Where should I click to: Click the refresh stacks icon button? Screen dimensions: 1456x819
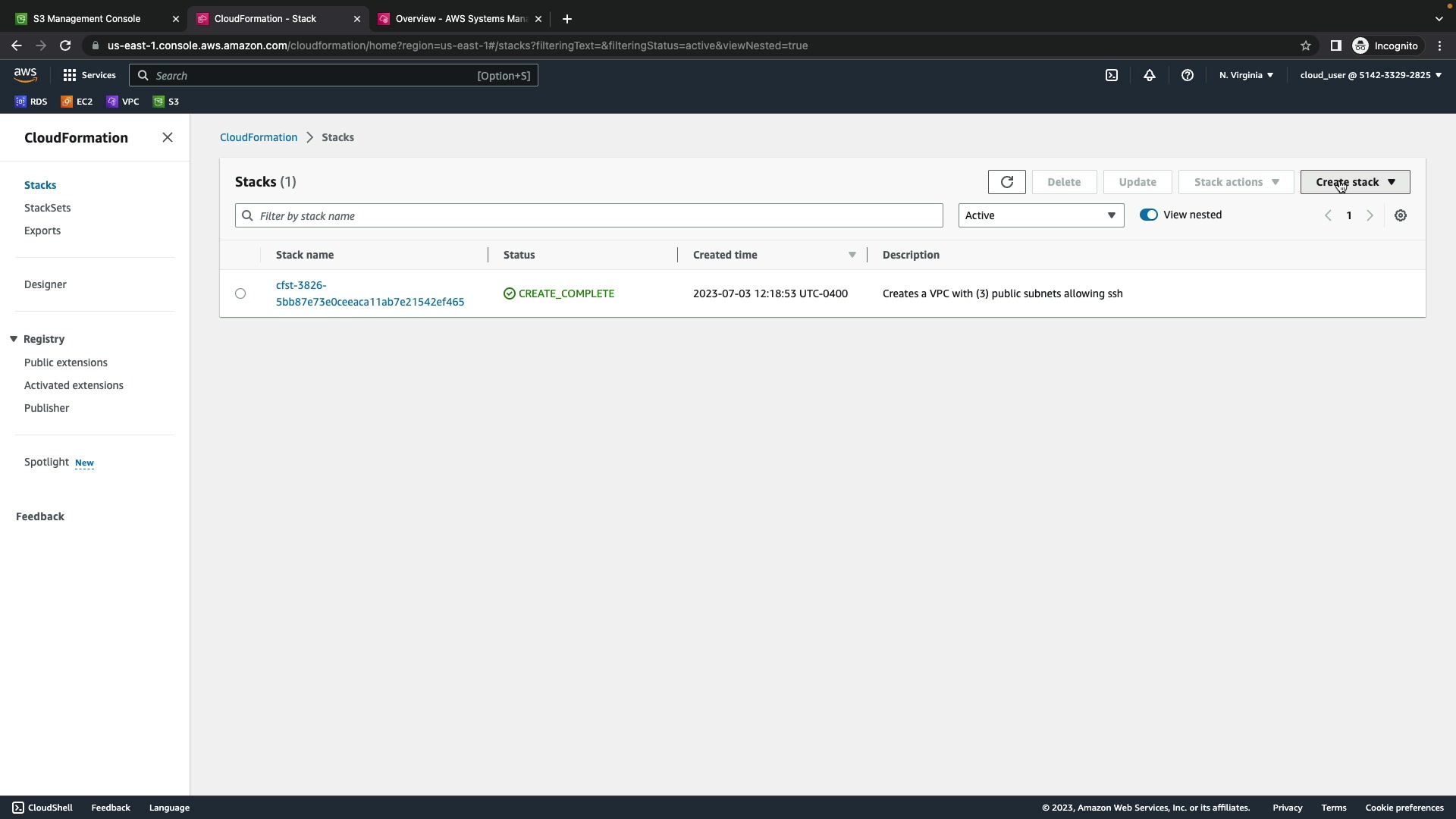click(x=1006, y=182)
